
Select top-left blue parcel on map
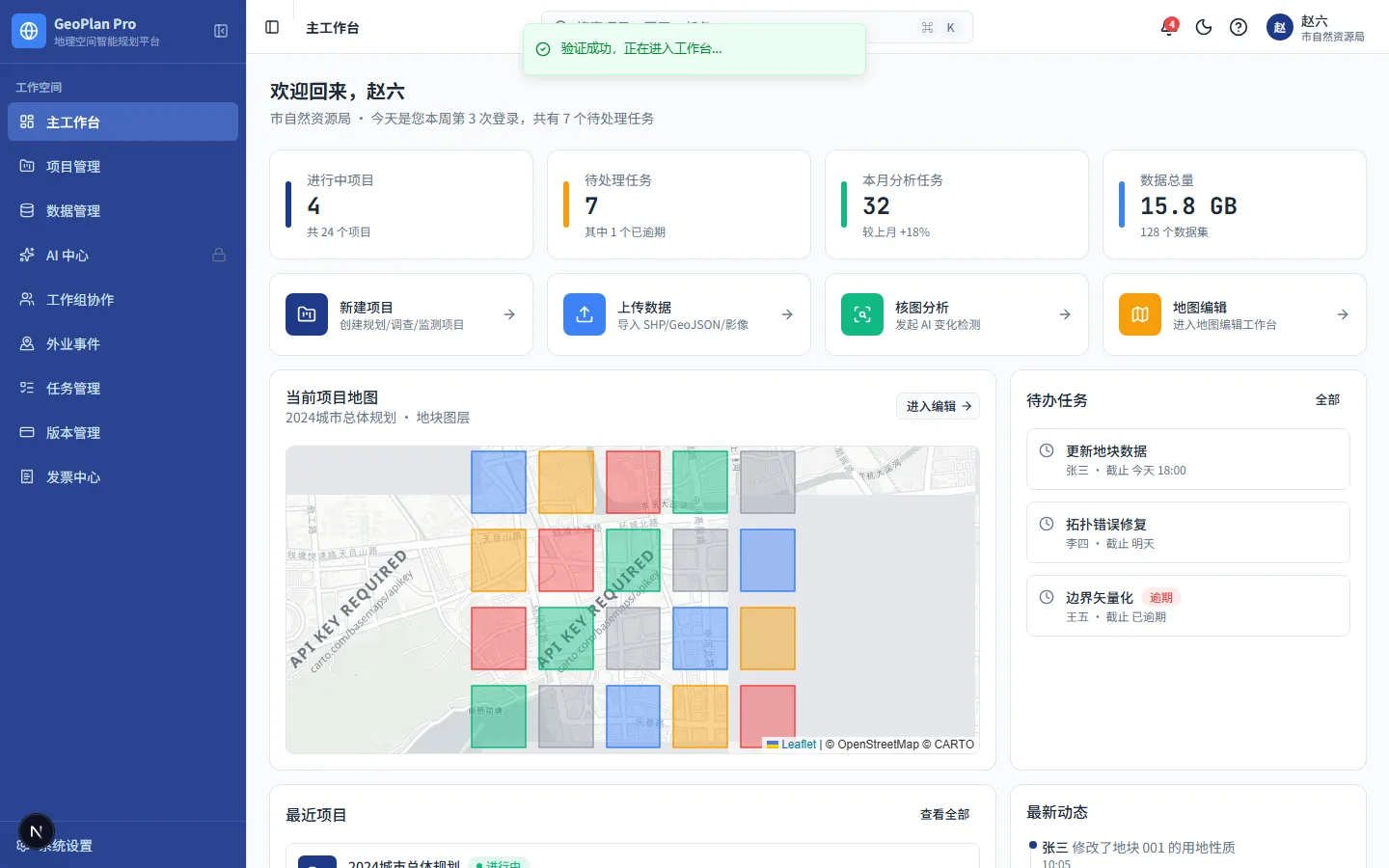[499, 482]
